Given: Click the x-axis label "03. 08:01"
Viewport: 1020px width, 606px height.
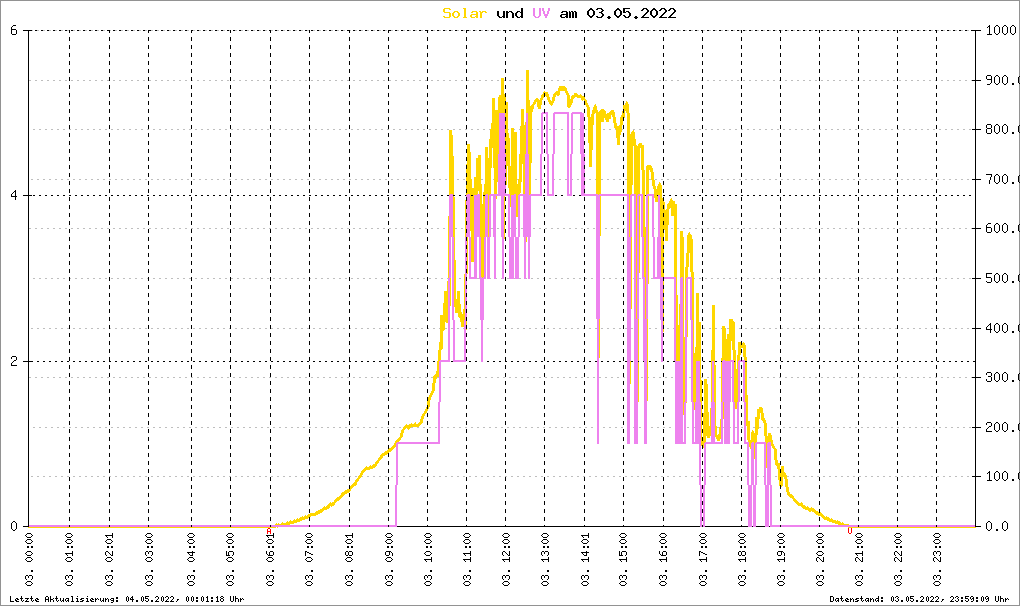Looking at the screenshot, I should coord(350,559).
